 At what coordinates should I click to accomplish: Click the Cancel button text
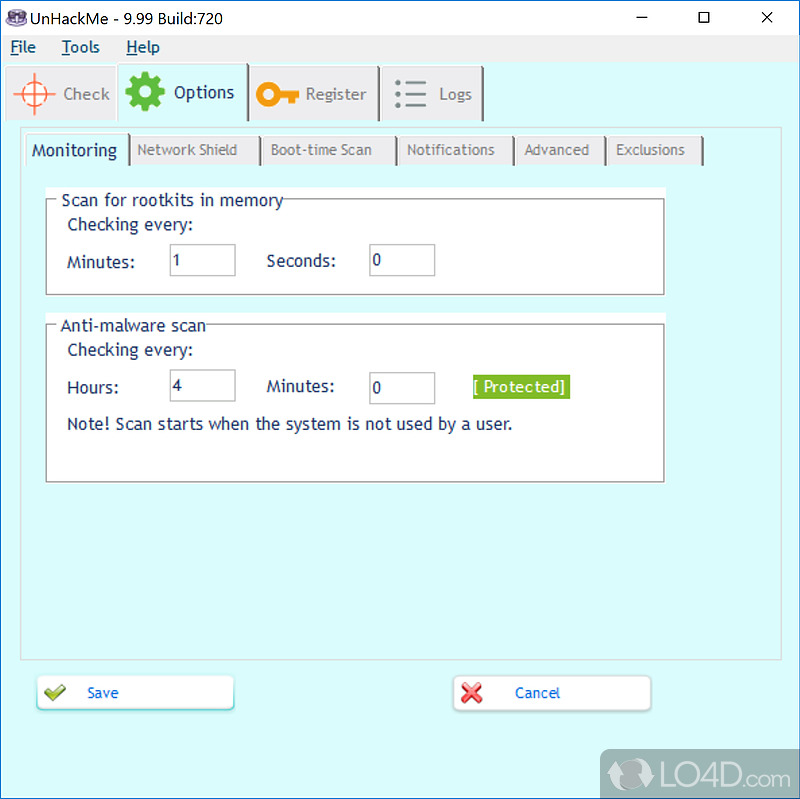click(537, 693)
